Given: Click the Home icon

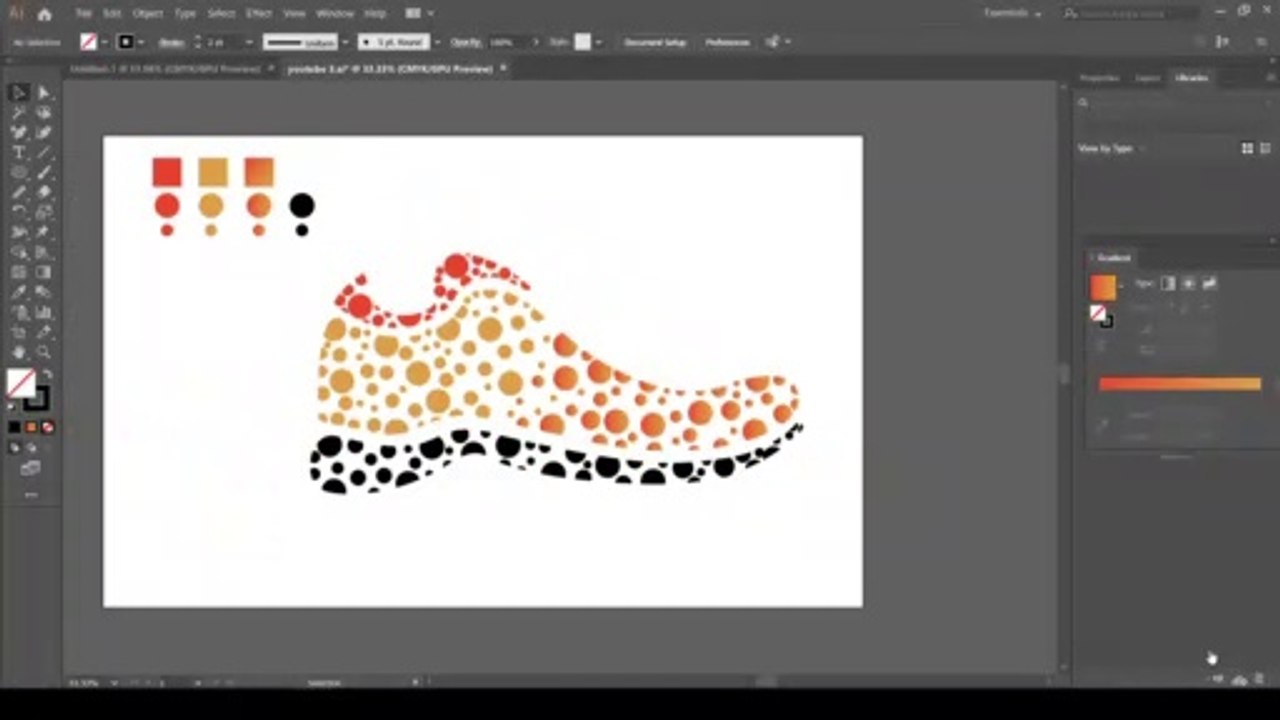Looking at the screenshot, I should 44,14.
